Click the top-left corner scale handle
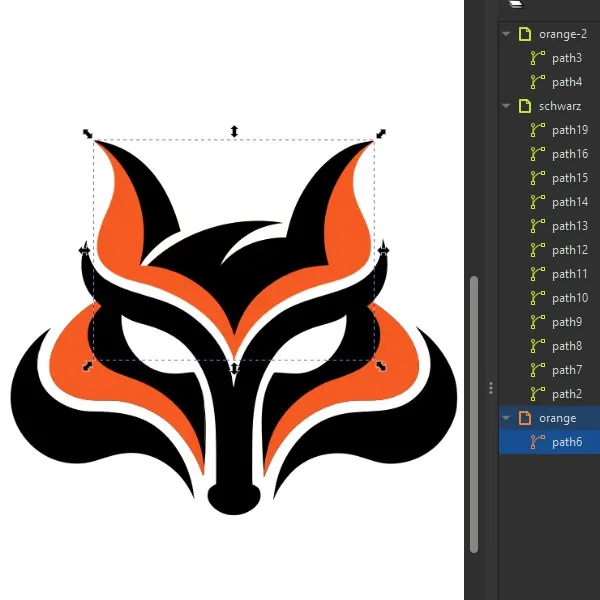The height and width of the screenshot is (600, 600). (88, 134)
